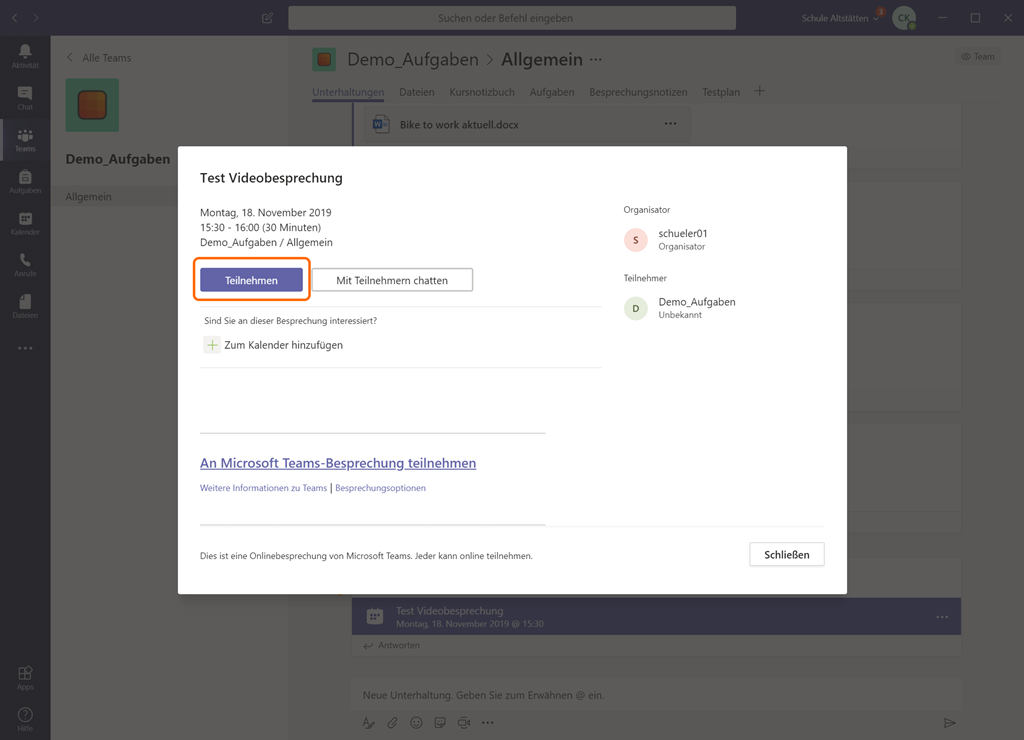Close dialog with Schließen button

pyautogui.click(x=786, y=554)
